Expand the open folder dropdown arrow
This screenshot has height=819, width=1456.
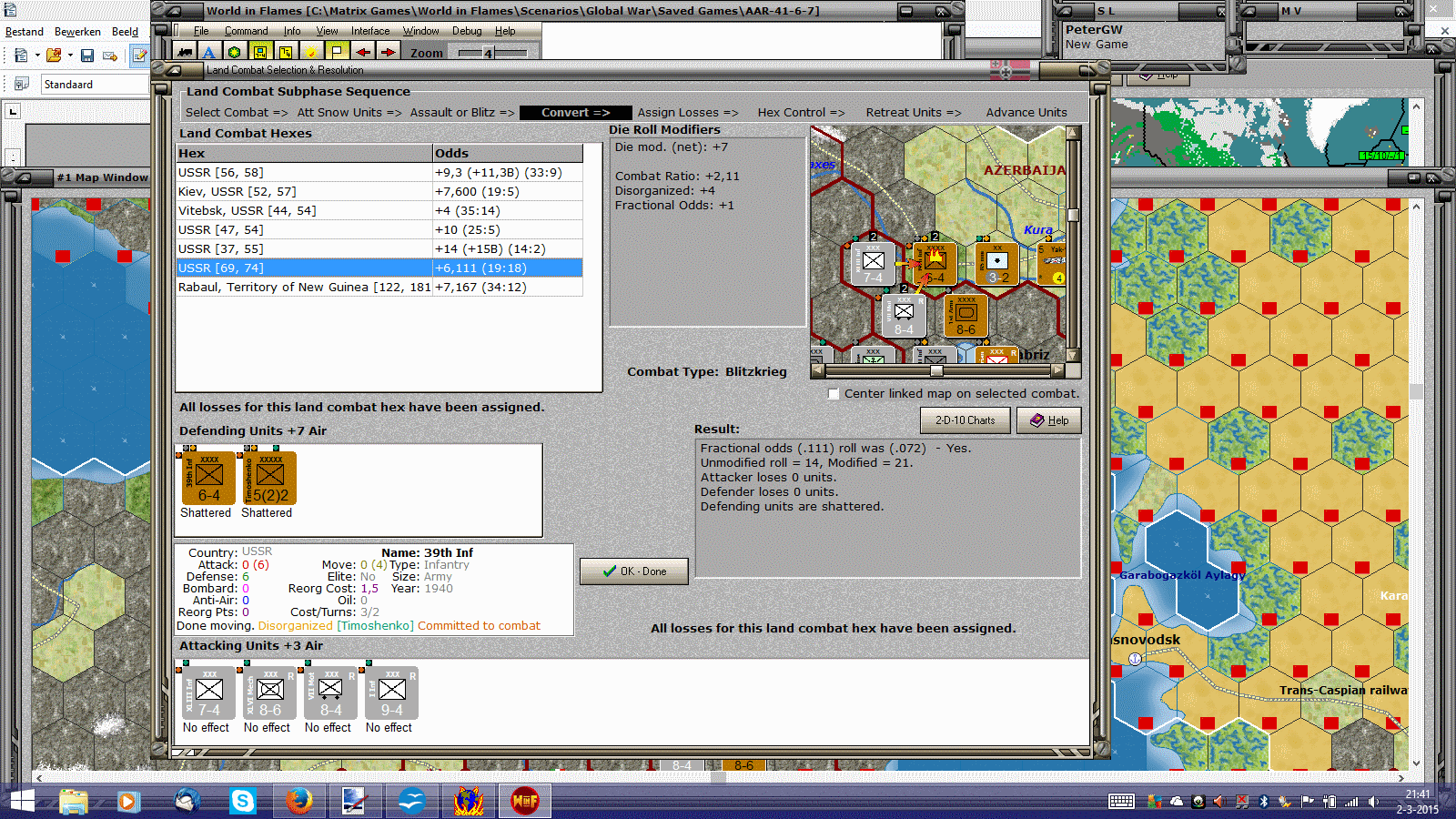[x=70, y=56]
